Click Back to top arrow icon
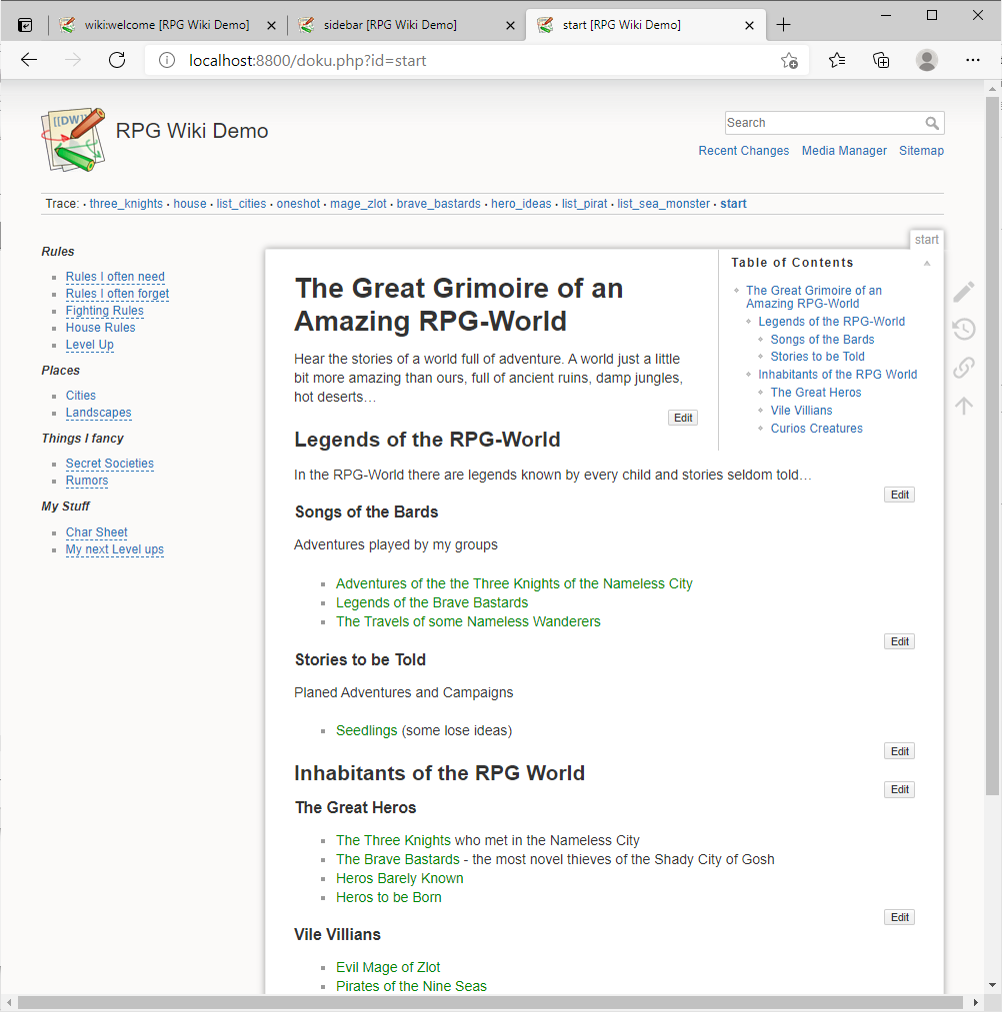 [964, 405]
